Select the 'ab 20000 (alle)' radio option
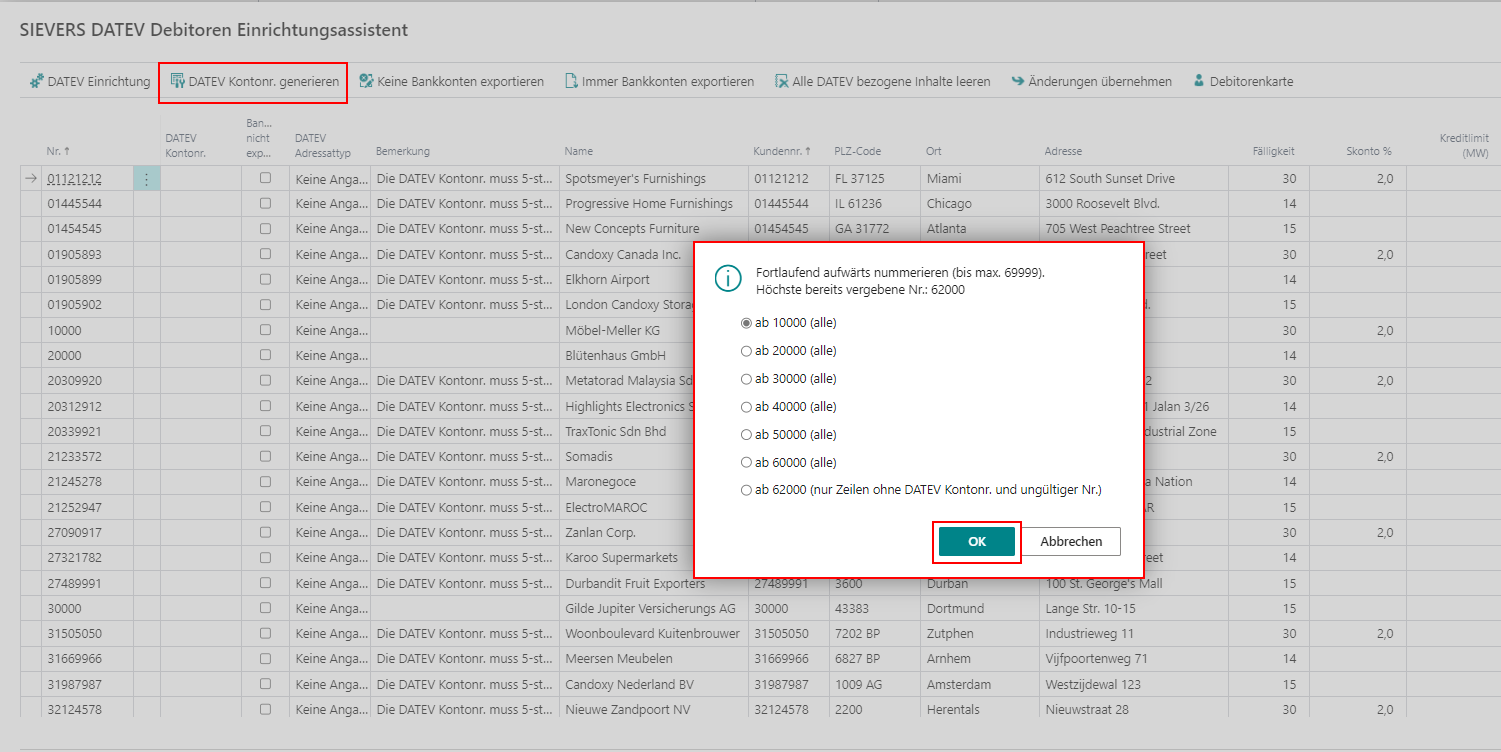The width and height of the screenshot is (1501, 752). (x=746, y=351)
